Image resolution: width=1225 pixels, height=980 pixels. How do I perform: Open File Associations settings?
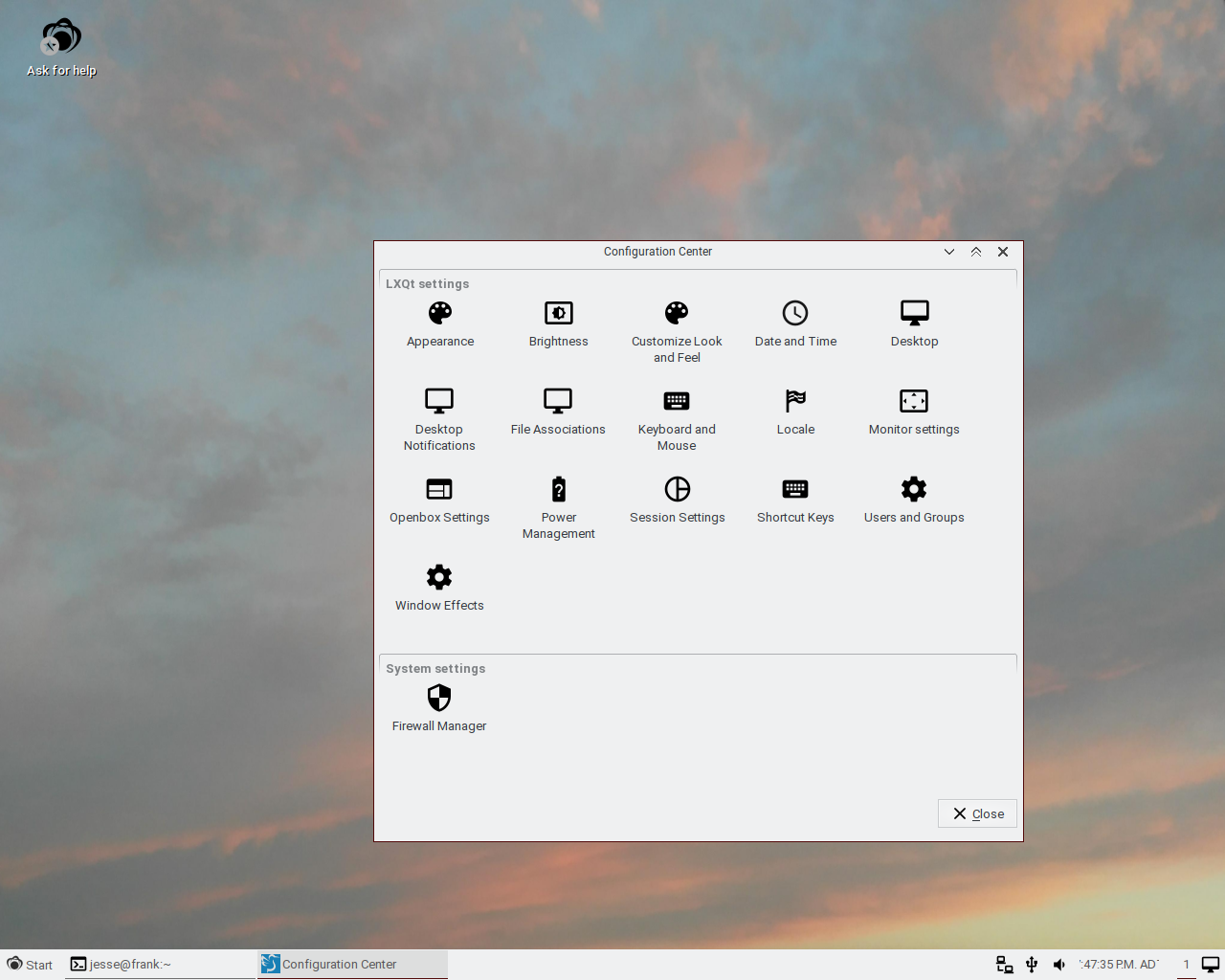[558, 413]
